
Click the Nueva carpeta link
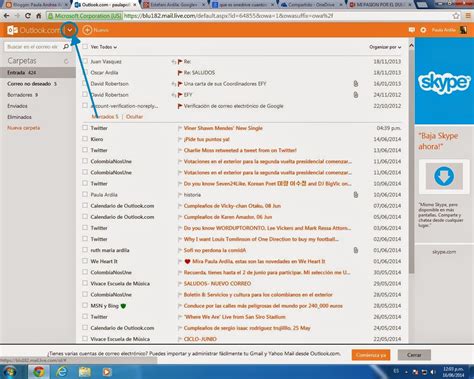pos(24,128)
